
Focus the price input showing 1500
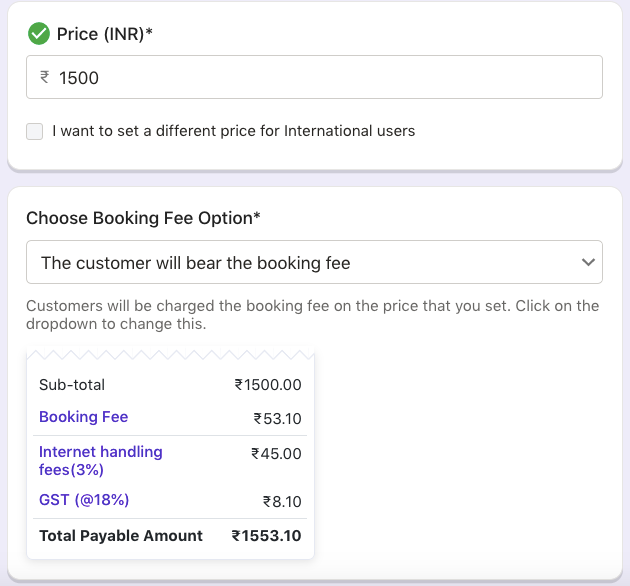click(x=320, y=77)
